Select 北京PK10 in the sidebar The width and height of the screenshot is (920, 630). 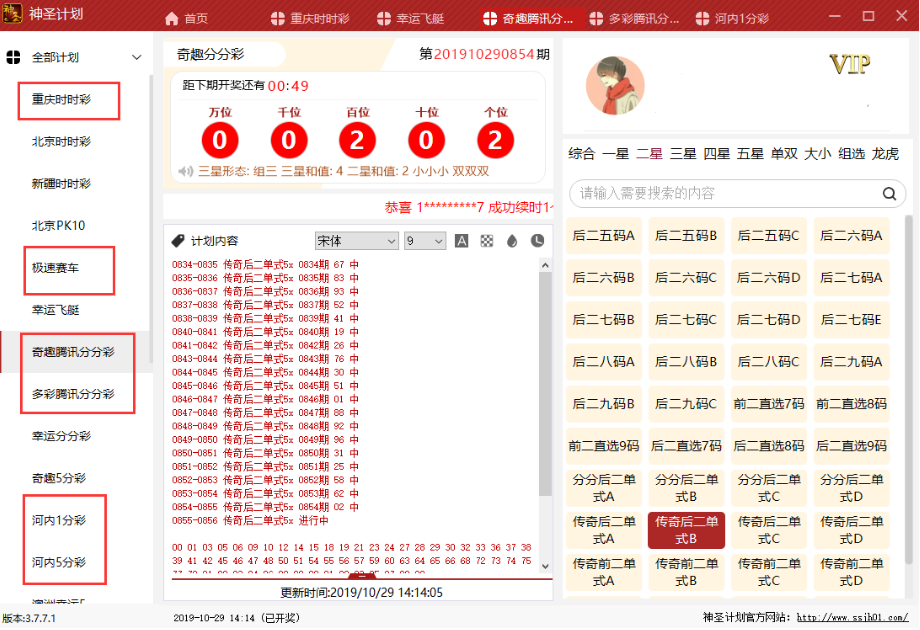pos(58,226)
